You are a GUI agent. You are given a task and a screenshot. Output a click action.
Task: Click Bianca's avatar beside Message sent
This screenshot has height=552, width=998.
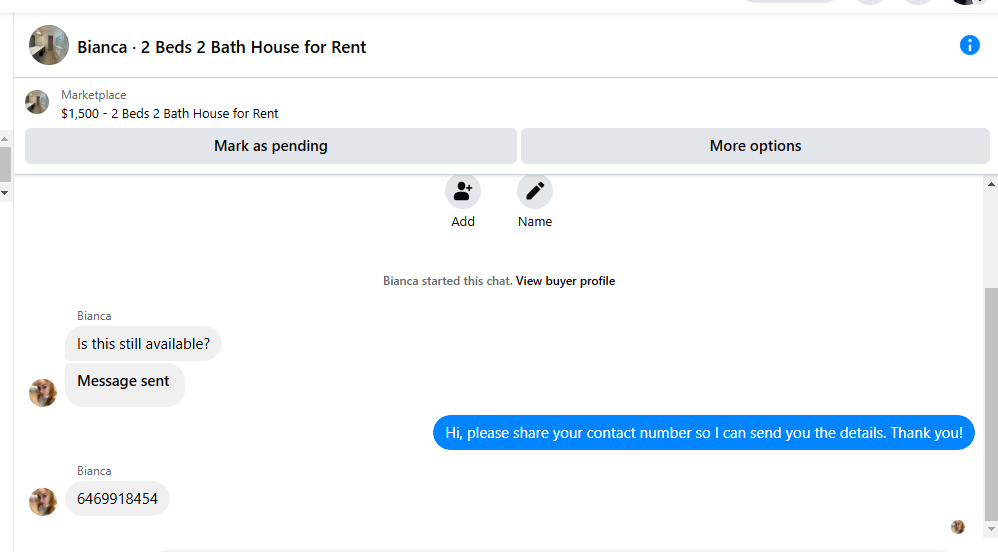[x=43, y=392]
